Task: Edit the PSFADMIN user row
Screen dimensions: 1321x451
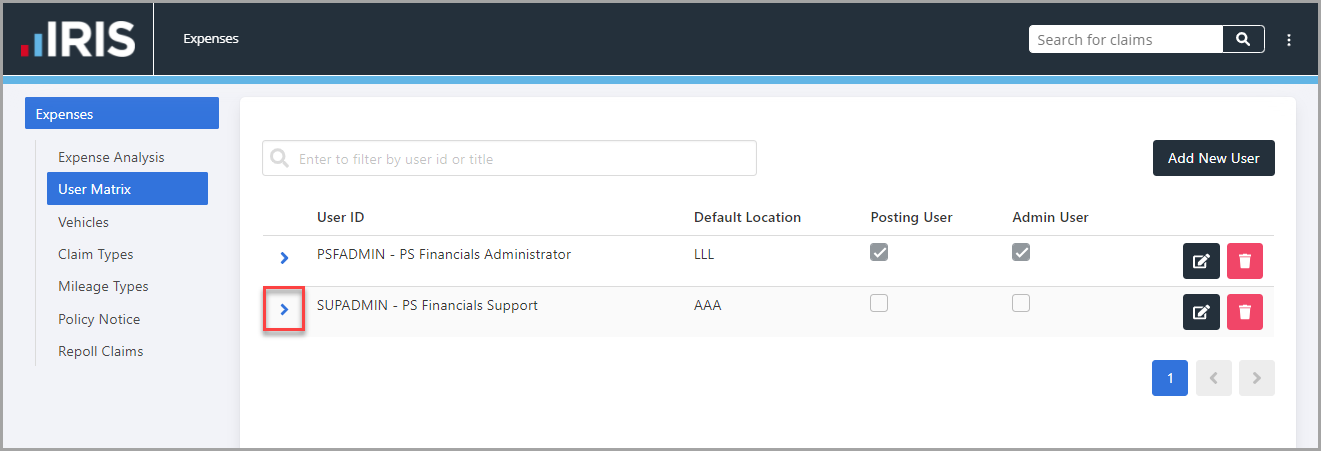Action: pyautogui.click(x=1201, y=261)
